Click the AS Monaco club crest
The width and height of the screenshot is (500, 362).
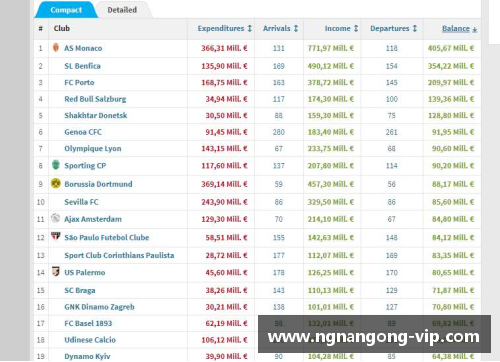coord(56,47)
